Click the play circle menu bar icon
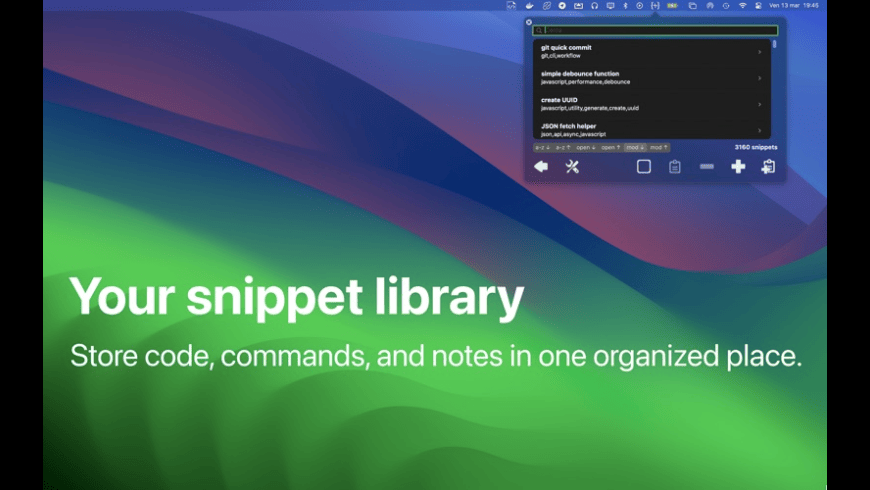The width and height of the screenshot is (870, 490). point(639,6)
